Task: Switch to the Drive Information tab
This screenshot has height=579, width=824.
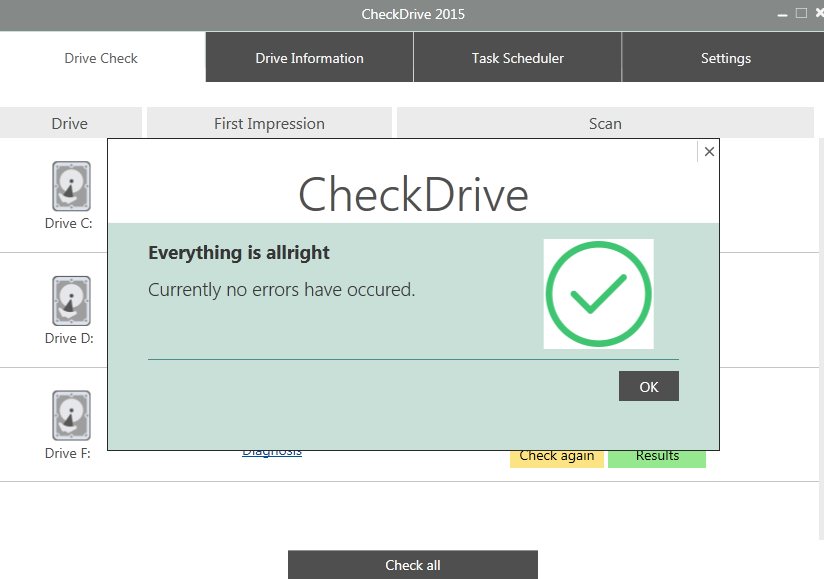Action: click(309, 58)
